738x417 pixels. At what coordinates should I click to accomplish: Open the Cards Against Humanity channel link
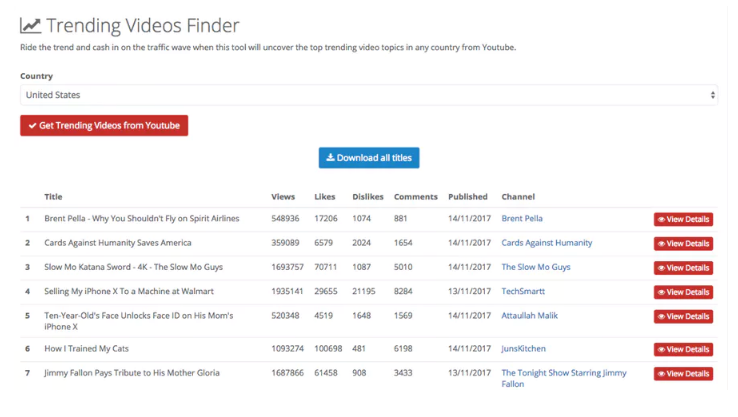point(547,243)
